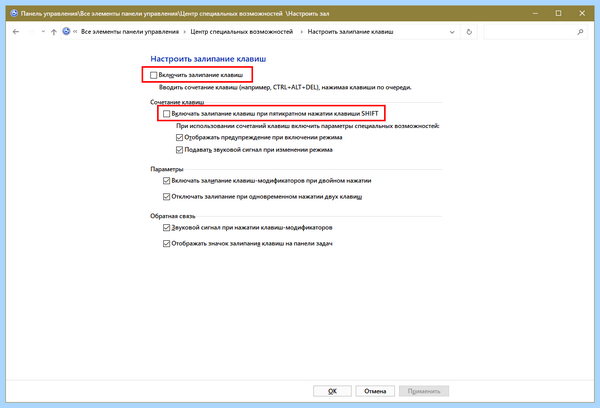Click the window title bar icon

14,13
